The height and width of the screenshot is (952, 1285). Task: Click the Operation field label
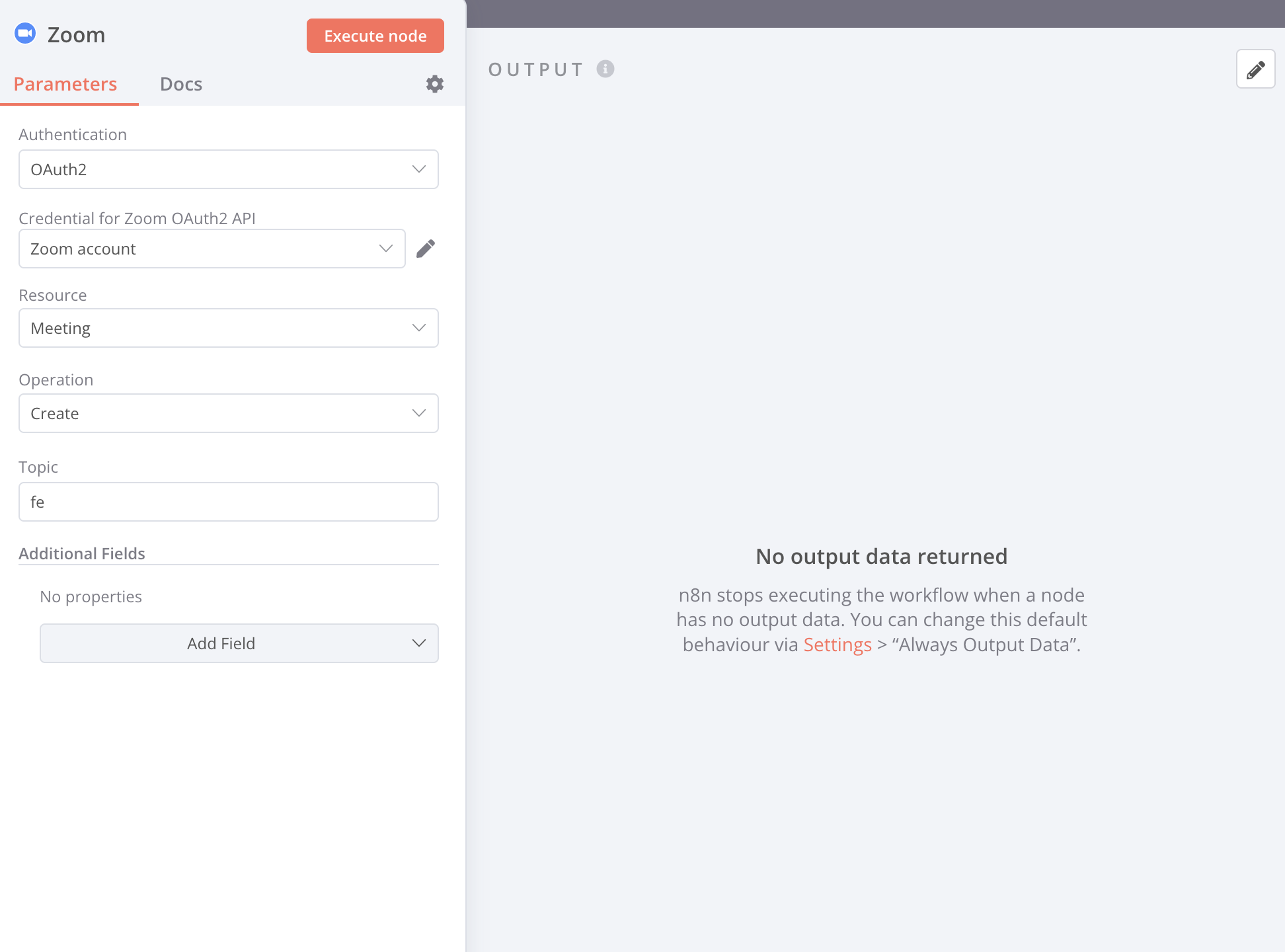pos(56,379)
